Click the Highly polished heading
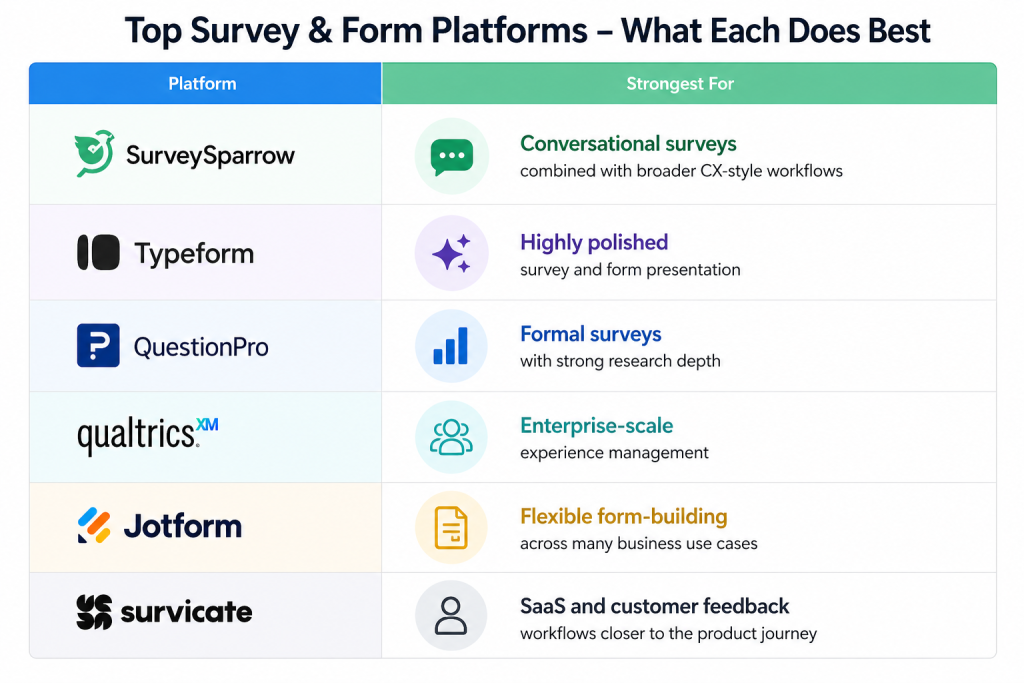 coord(594,242)
